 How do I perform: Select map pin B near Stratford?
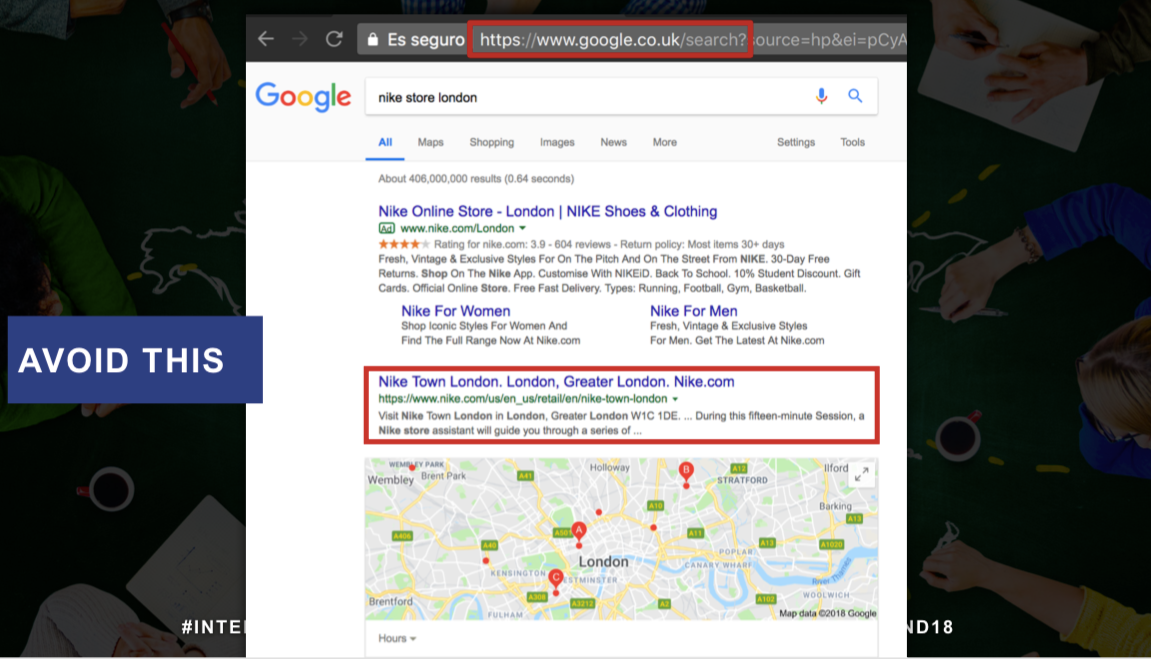pyautogui.click(x=686, y=473)
